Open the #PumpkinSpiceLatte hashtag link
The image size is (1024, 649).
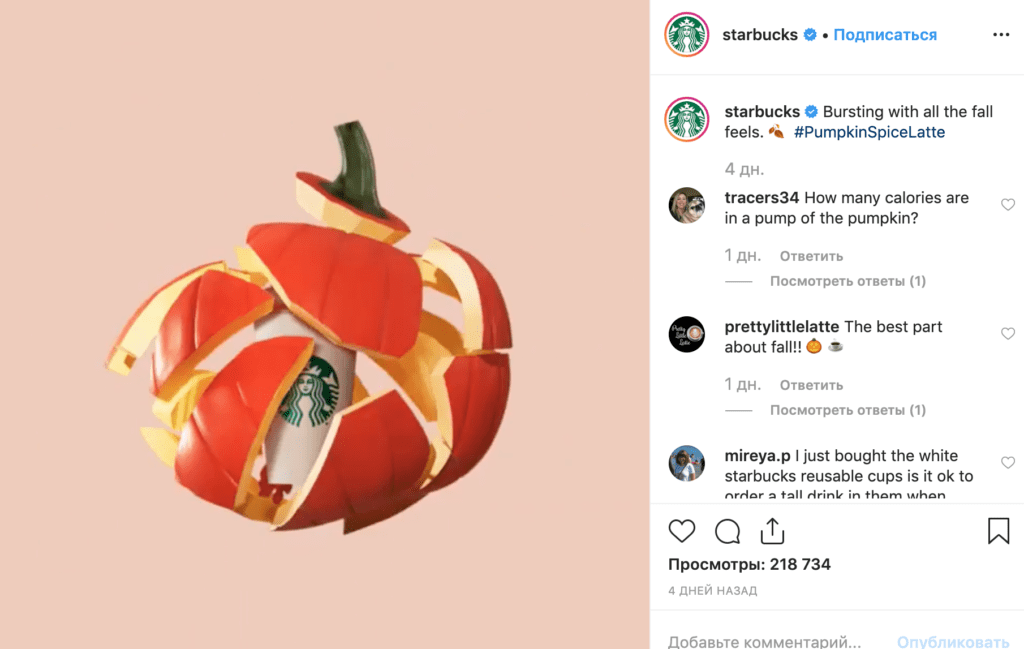click(x=869, y=132)
